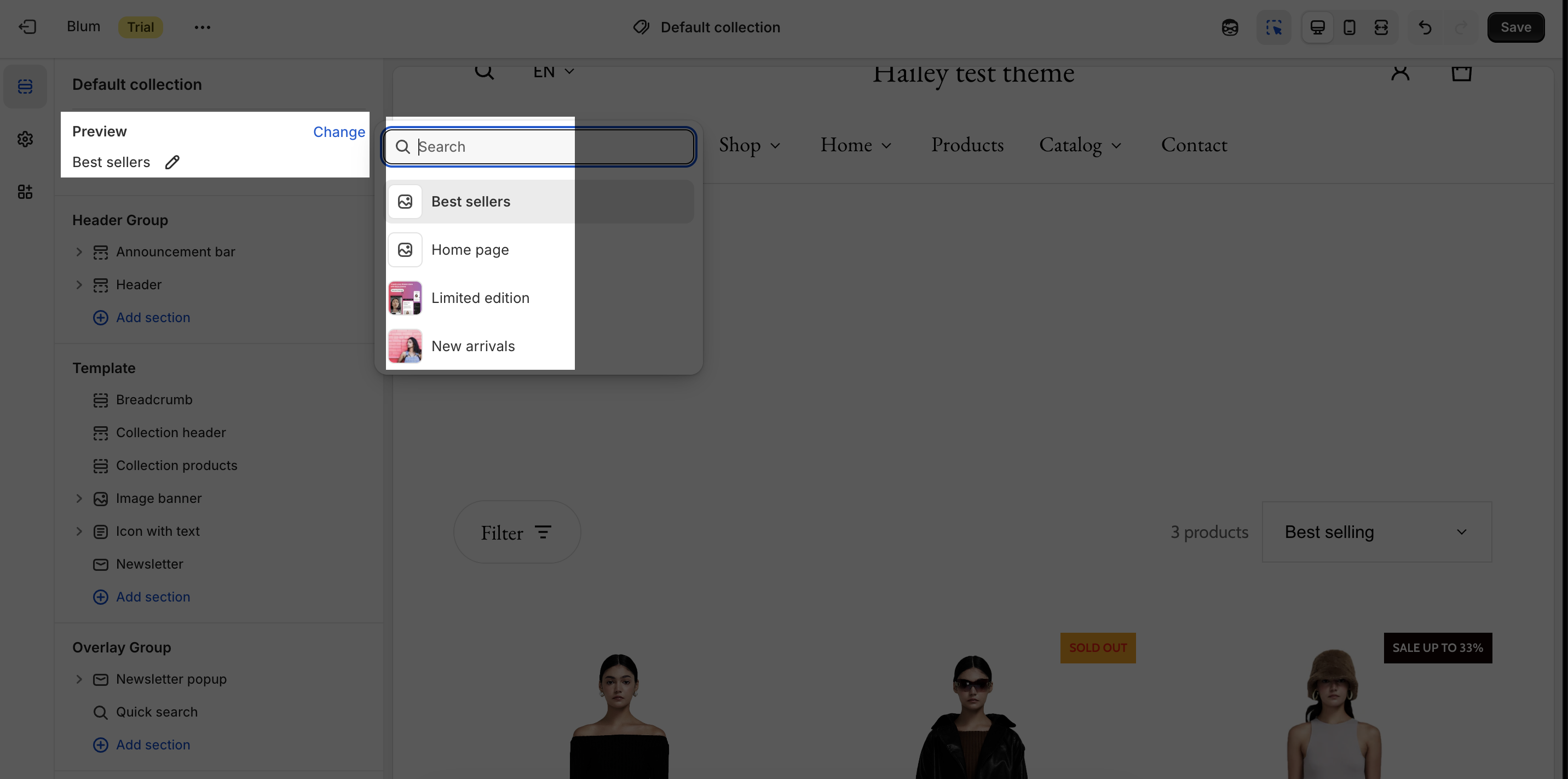Viewport: 1568px width, 779px height.
Task: Click the Limited edition collection thumbnail
Action: coord(405,298)
